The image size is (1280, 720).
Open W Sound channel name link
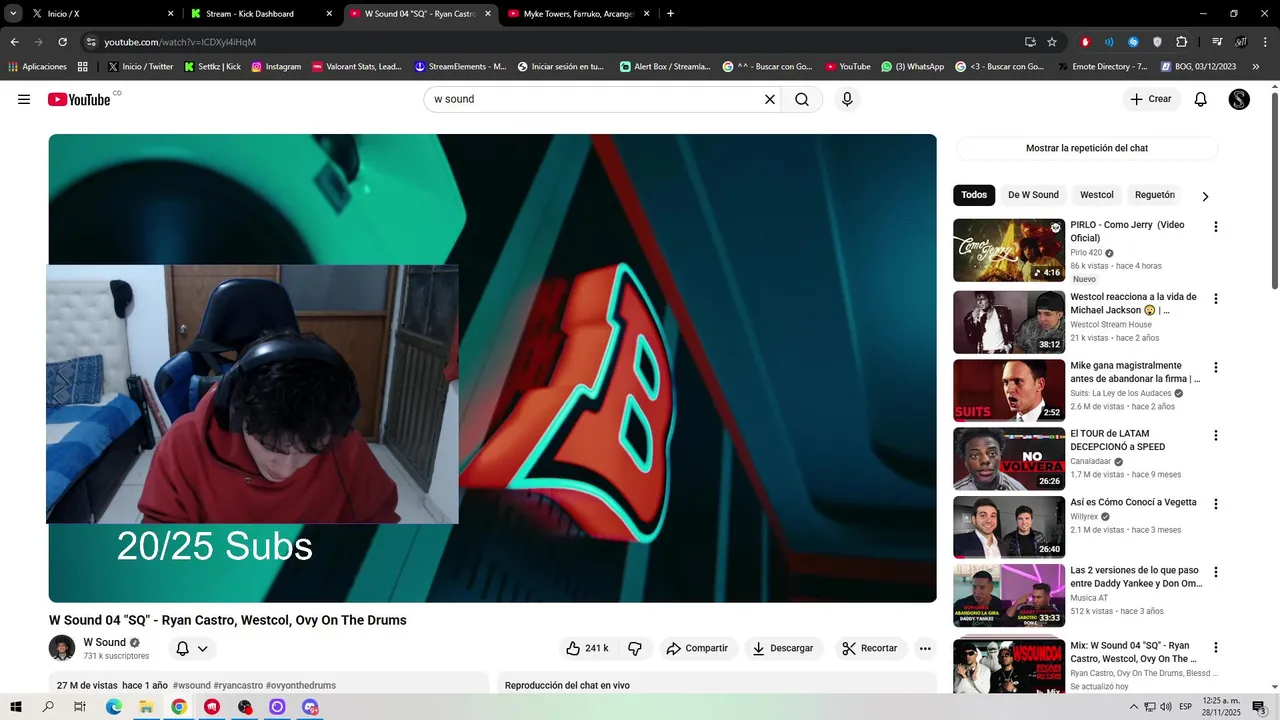pyautogui.click(x=104, y=642)
